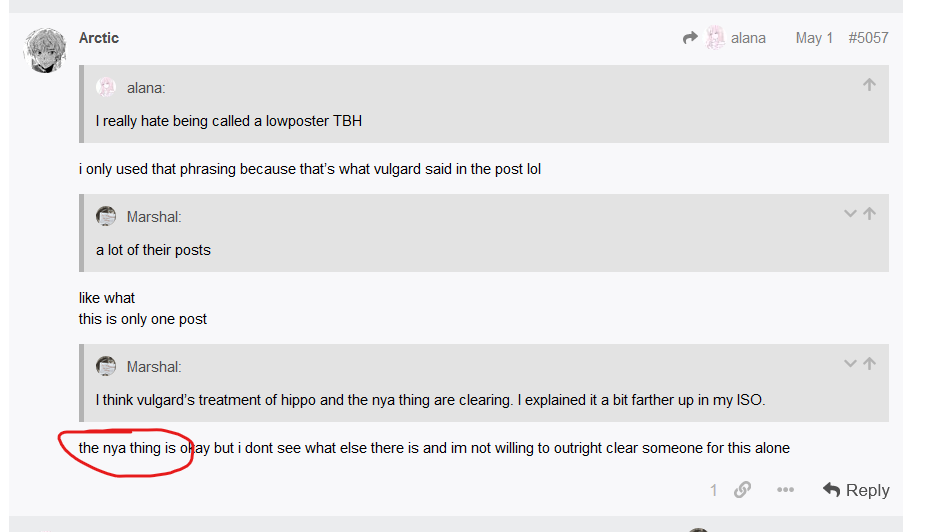Image resolution: width=928 pixels, height=532 pixels.
Task: Open post number #5057 link
Action: coord(868,38)
